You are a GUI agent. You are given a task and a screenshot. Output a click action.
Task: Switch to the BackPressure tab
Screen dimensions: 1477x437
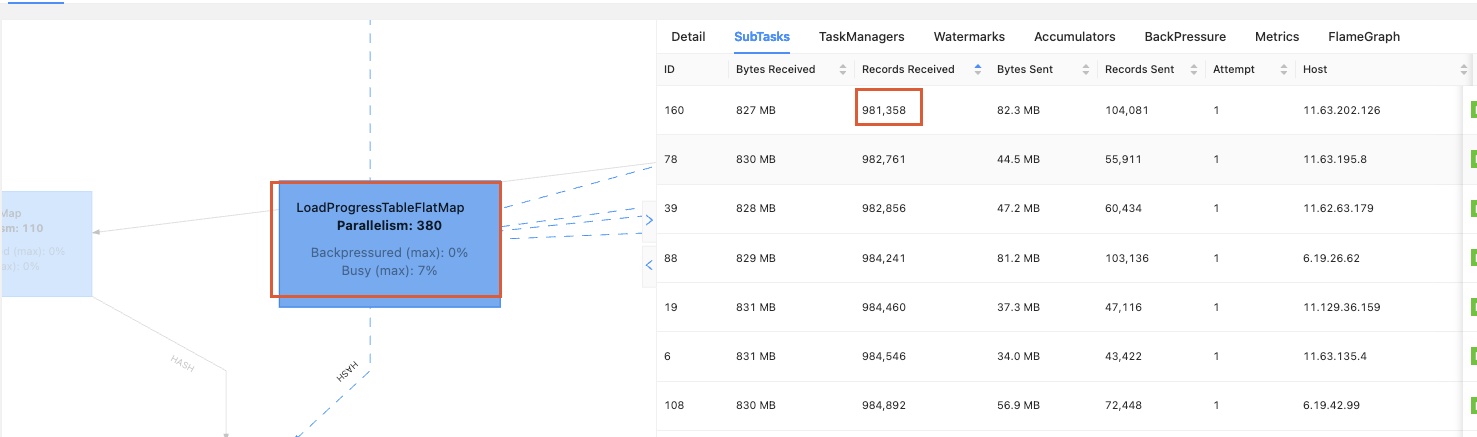point(1185,36)
